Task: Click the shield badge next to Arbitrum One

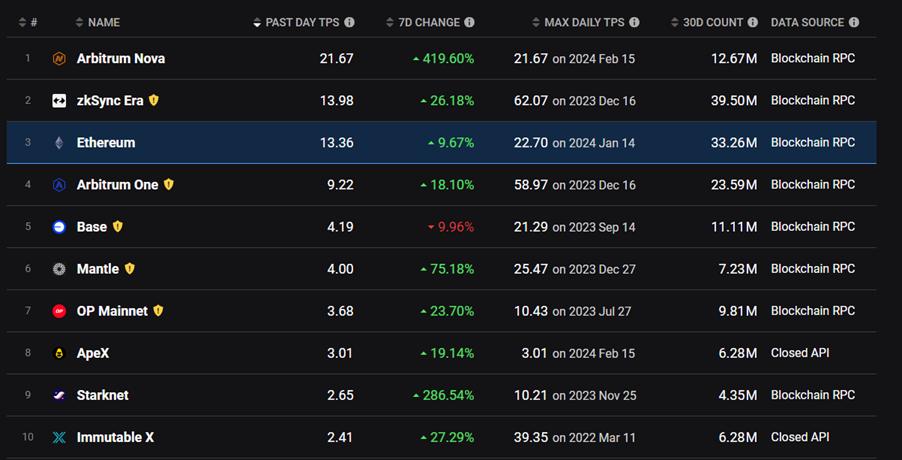Action: 169,185
